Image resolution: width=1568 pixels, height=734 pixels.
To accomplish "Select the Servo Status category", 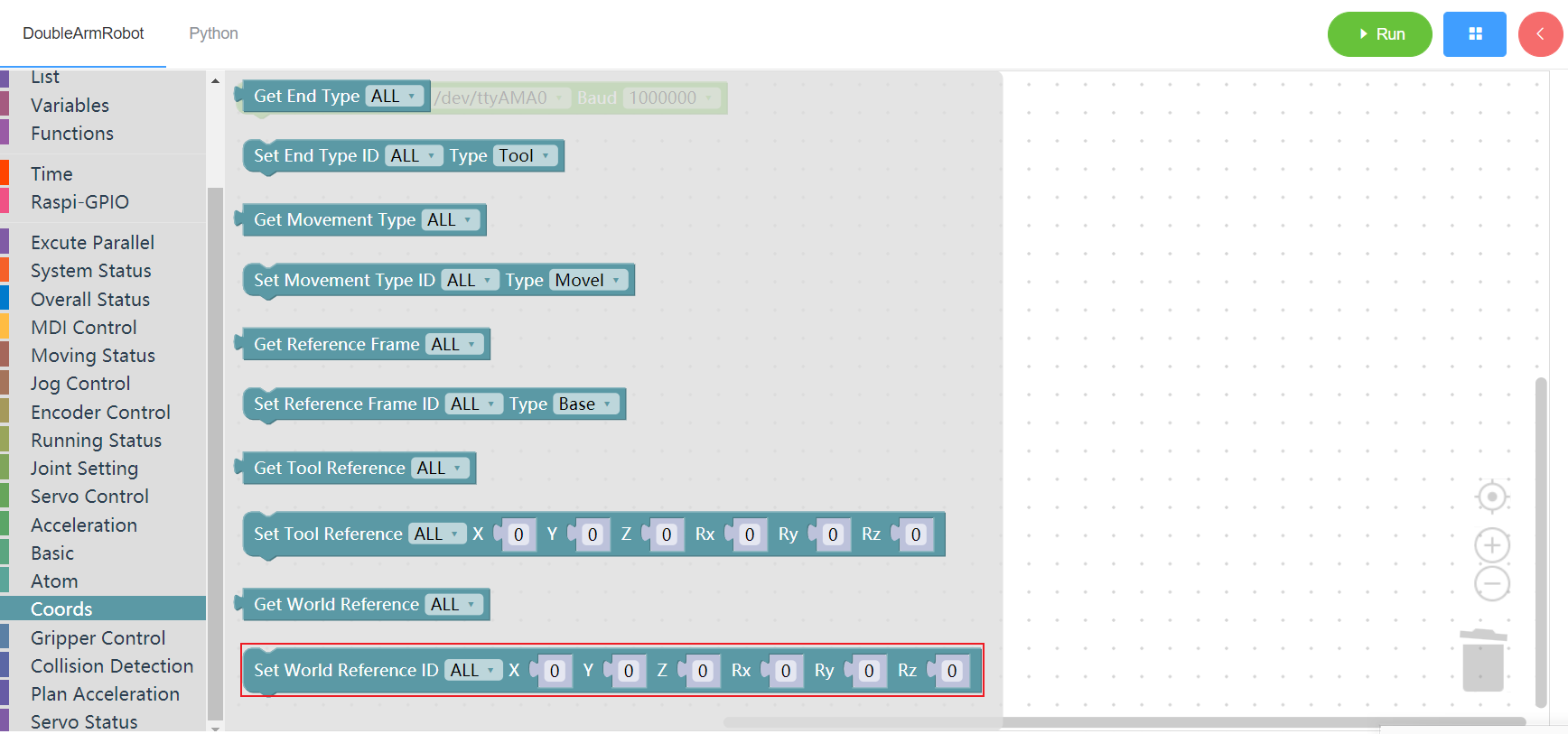I will tap(103, 721).
